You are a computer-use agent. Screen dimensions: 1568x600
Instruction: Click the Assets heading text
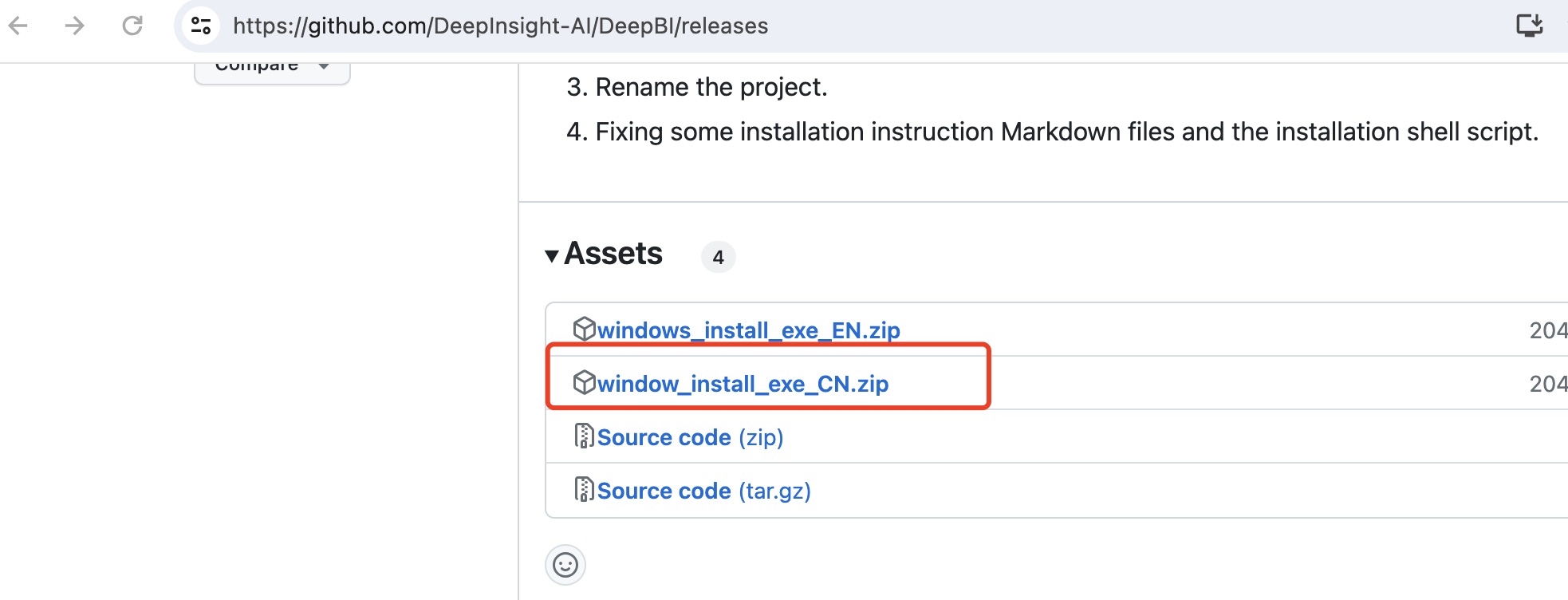tap(613, 254)
